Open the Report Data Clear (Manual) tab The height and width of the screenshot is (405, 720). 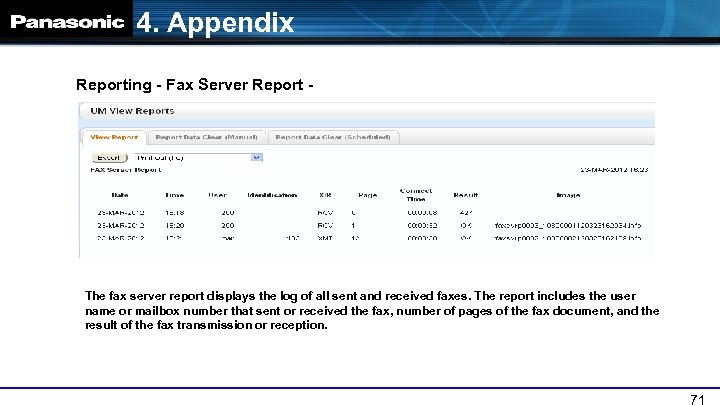pyautogui.click(x=206, y=137)
